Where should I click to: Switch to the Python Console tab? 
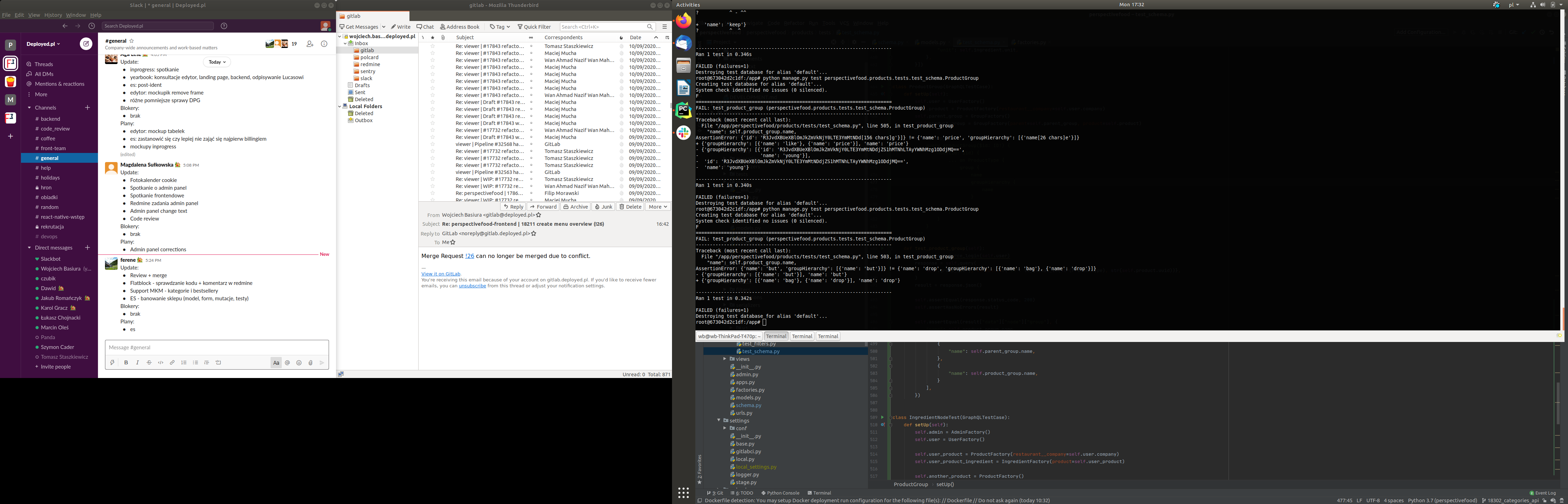(780, 493)
